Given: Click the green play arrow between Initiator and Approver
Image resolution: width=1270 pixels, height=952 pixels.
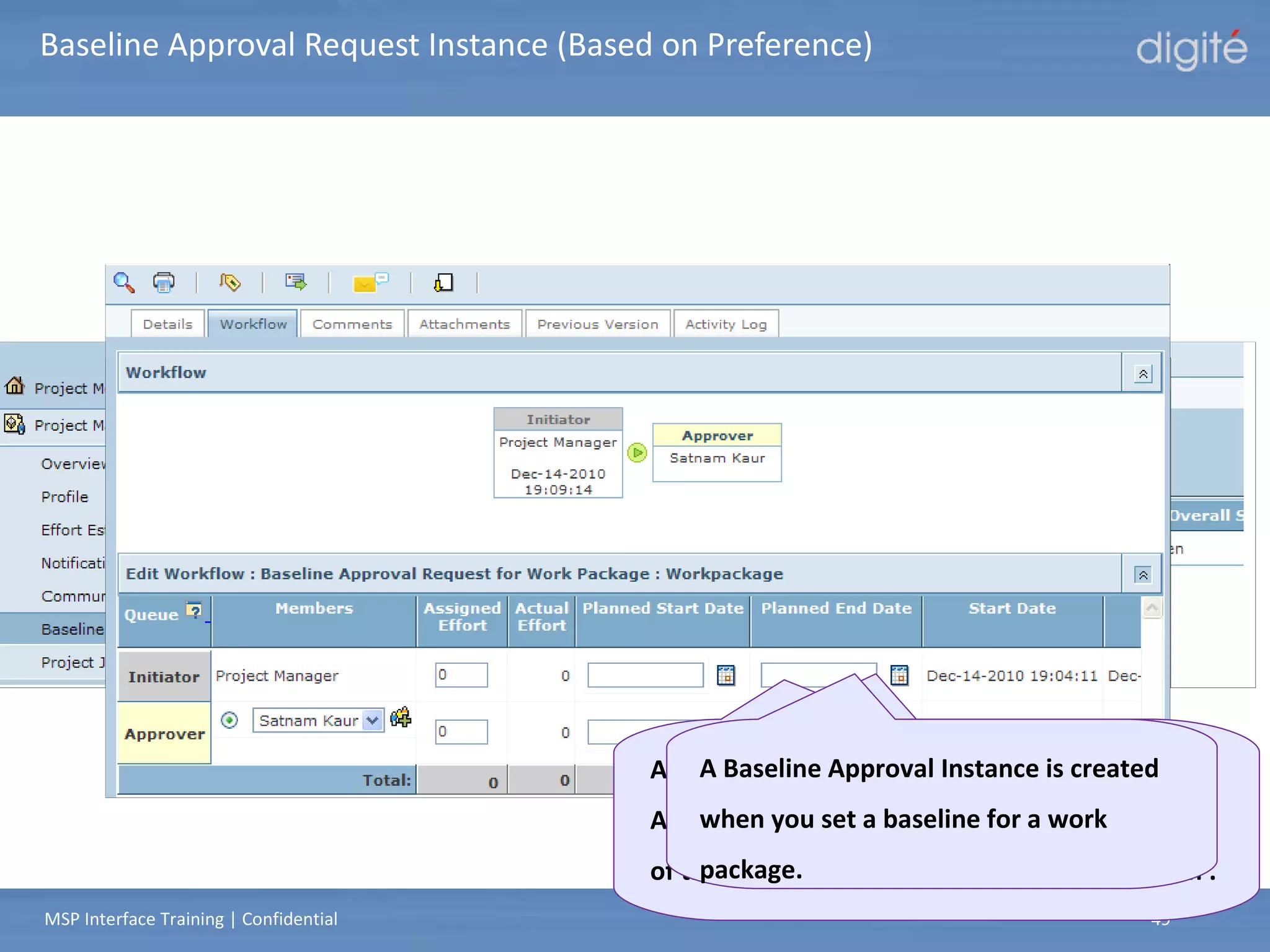Looking at the screenshot, I should coord(637,452).
